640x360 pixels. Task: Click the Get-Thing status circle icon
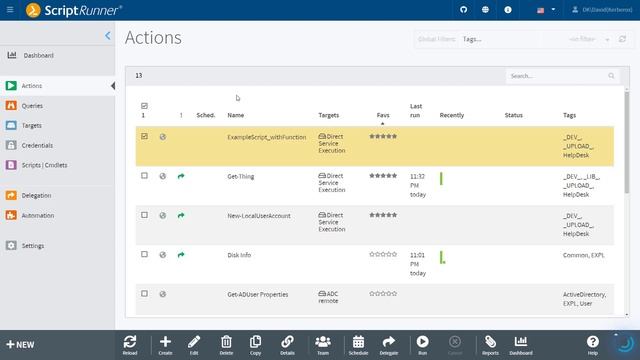click(162, 176)
